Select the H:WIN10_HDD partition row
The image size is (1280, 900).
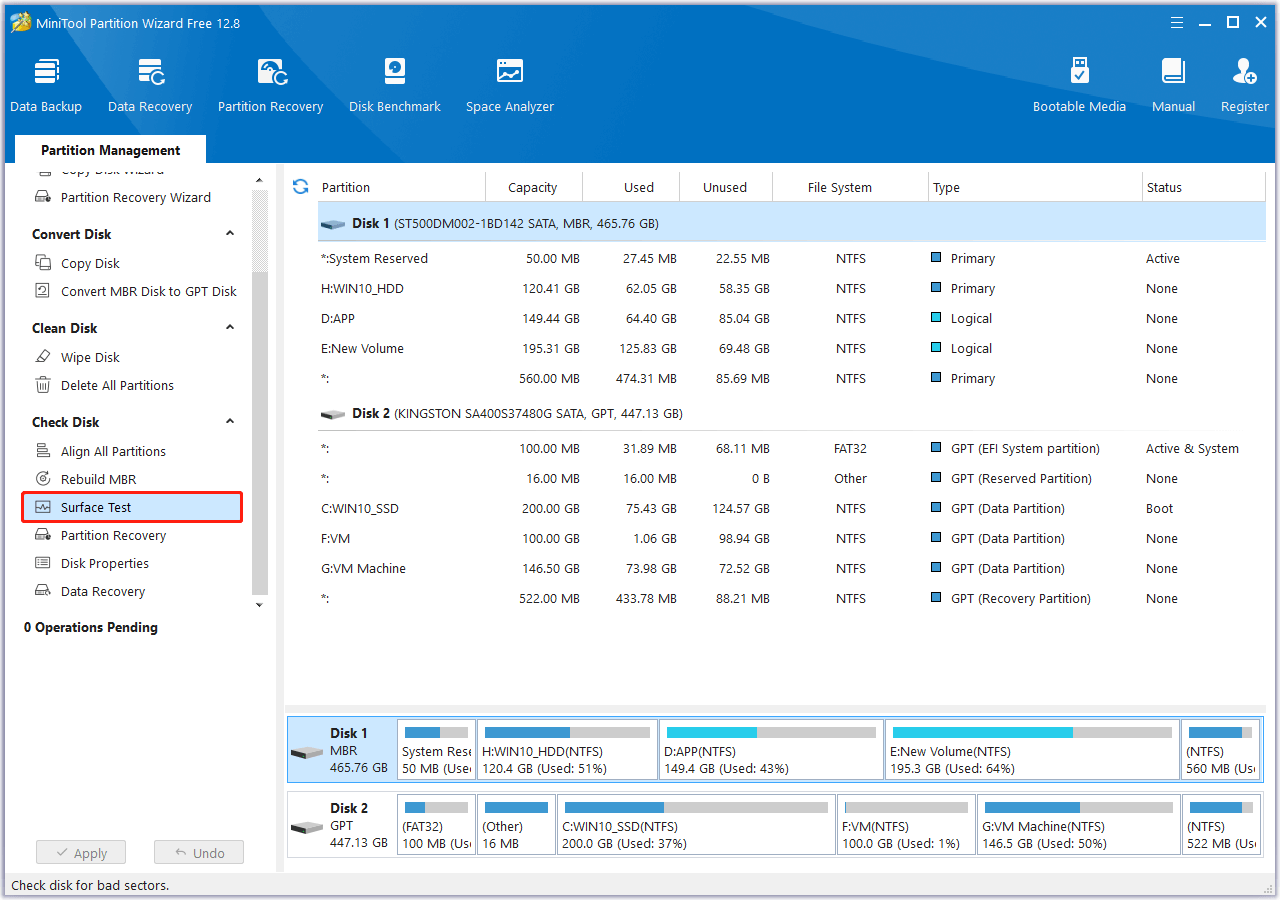[x=792, y=288]
